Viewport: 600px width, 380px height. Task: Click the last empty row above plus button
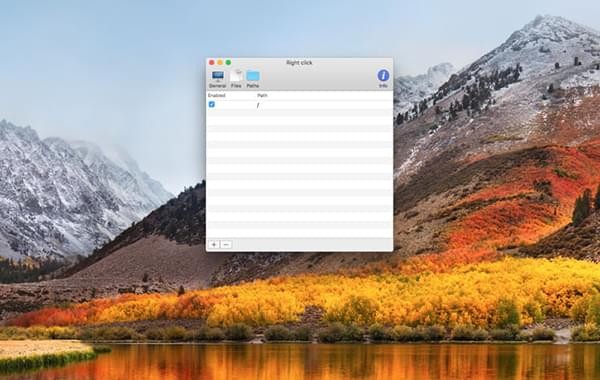(x=299, y=233)
